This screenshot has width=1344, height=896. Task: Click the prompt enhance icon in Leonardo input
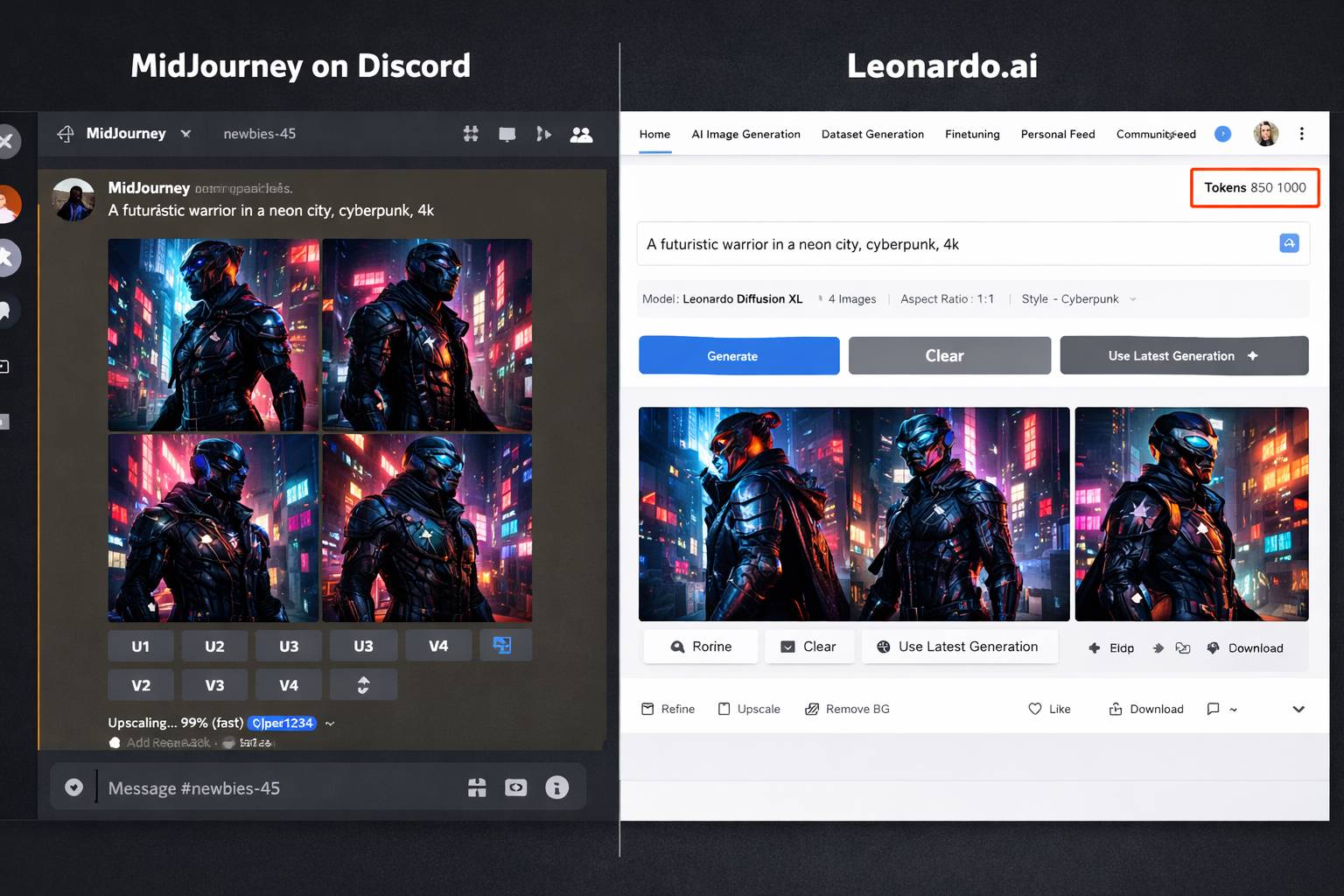point(1289,243)
